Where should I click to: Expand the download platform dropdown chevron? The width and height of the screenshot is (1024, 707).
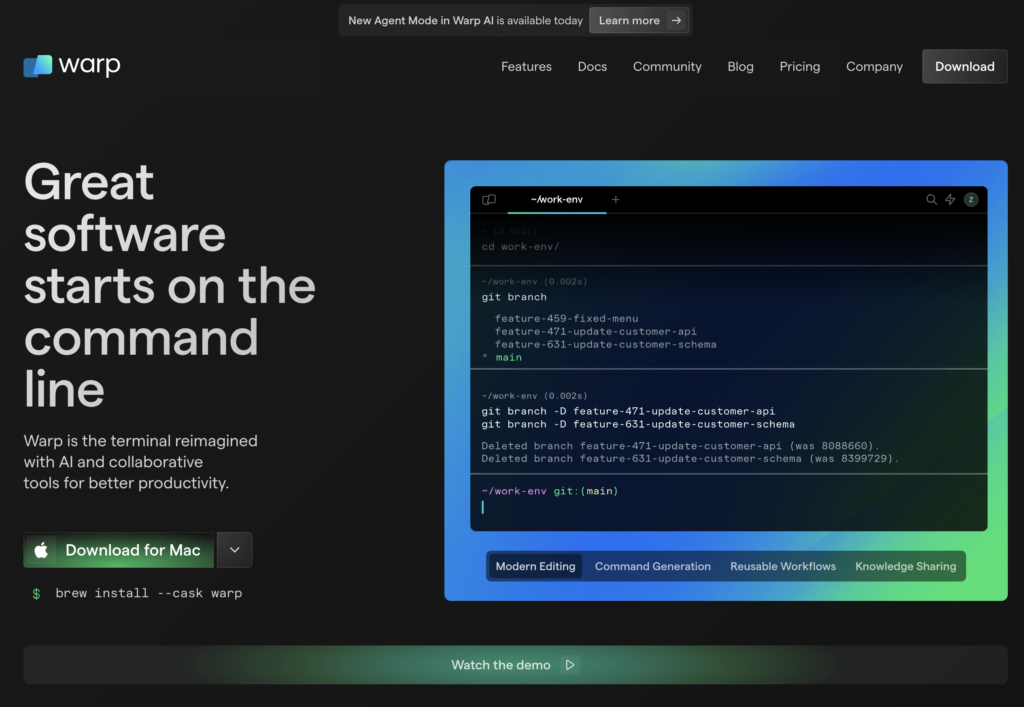pyautogui.click(x=234, y=550)
